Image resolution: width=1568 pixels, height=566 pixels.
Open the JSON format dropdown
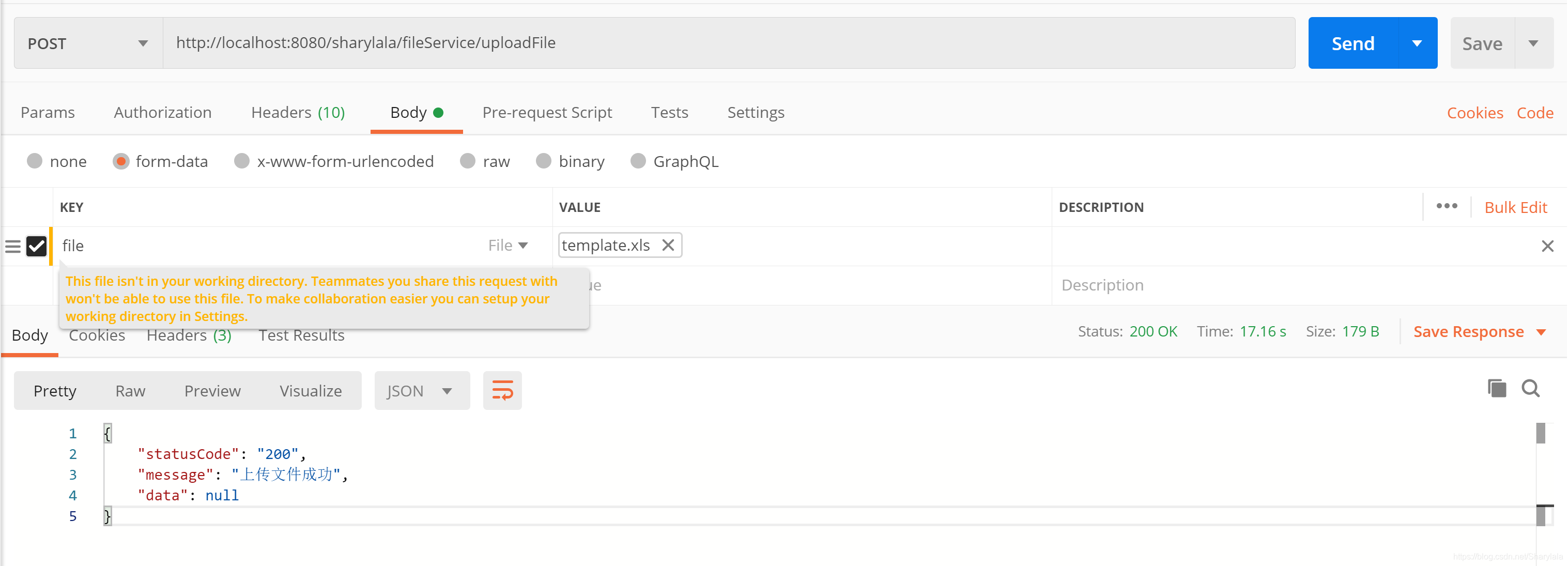(x=421, y=391)
